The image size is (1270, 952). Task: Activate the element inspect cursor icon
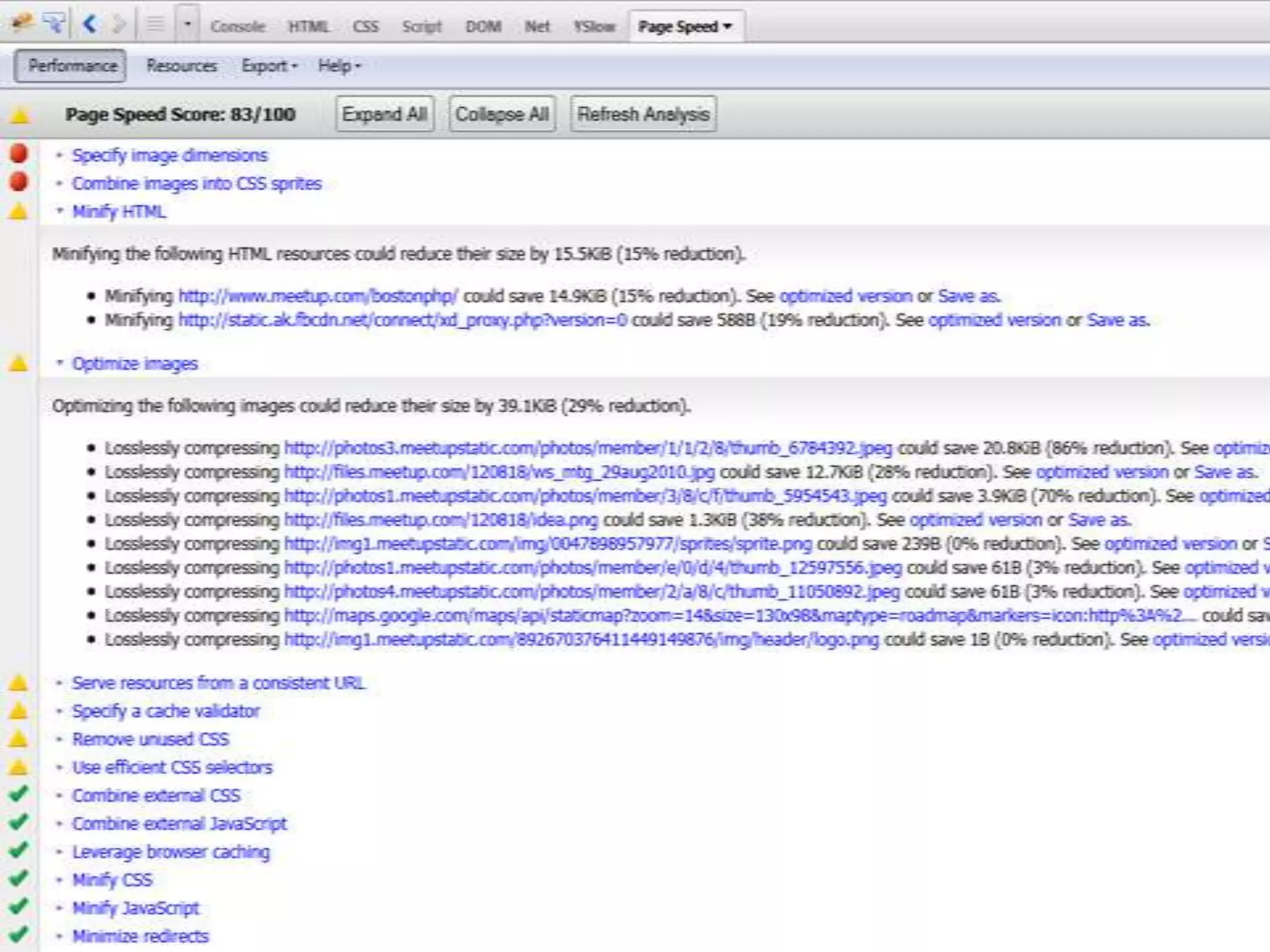[54, 24]
